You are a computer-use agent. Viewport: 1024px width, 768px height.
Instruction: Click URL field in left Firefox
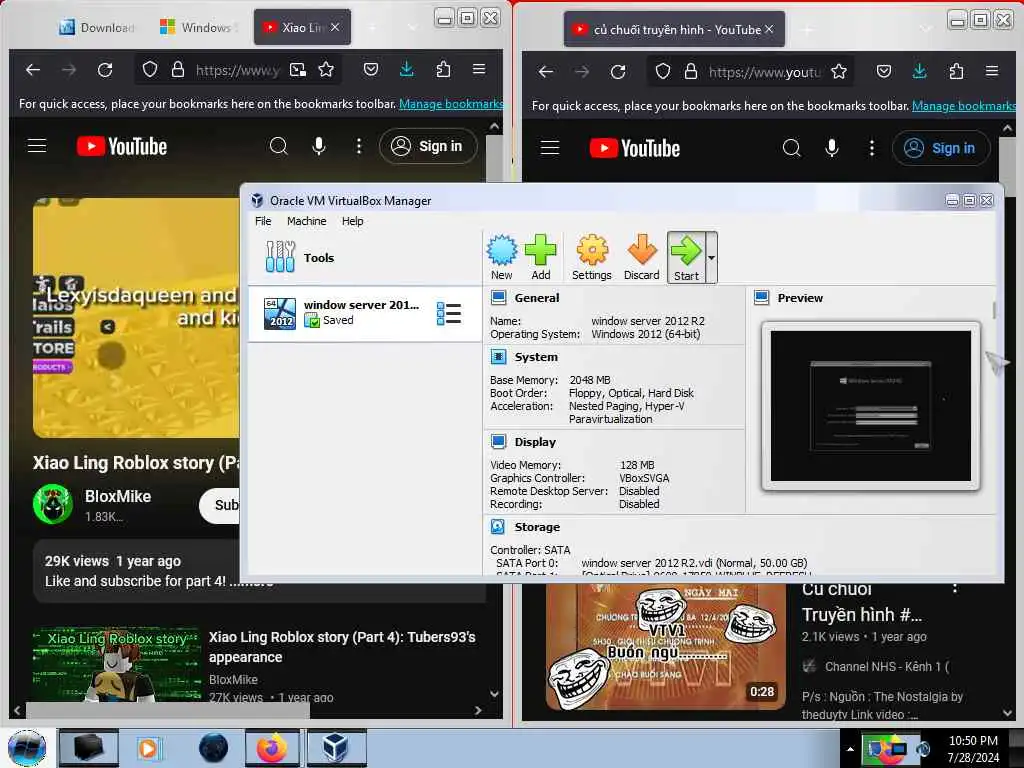237,69
